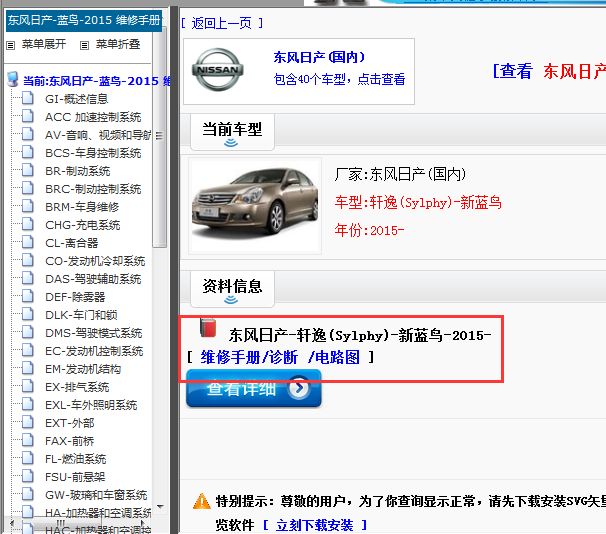The height and width of the screenshot is (534, 606).
Task: Open EC-发动机控制系统 tree item
Action: tap(94, 351)
